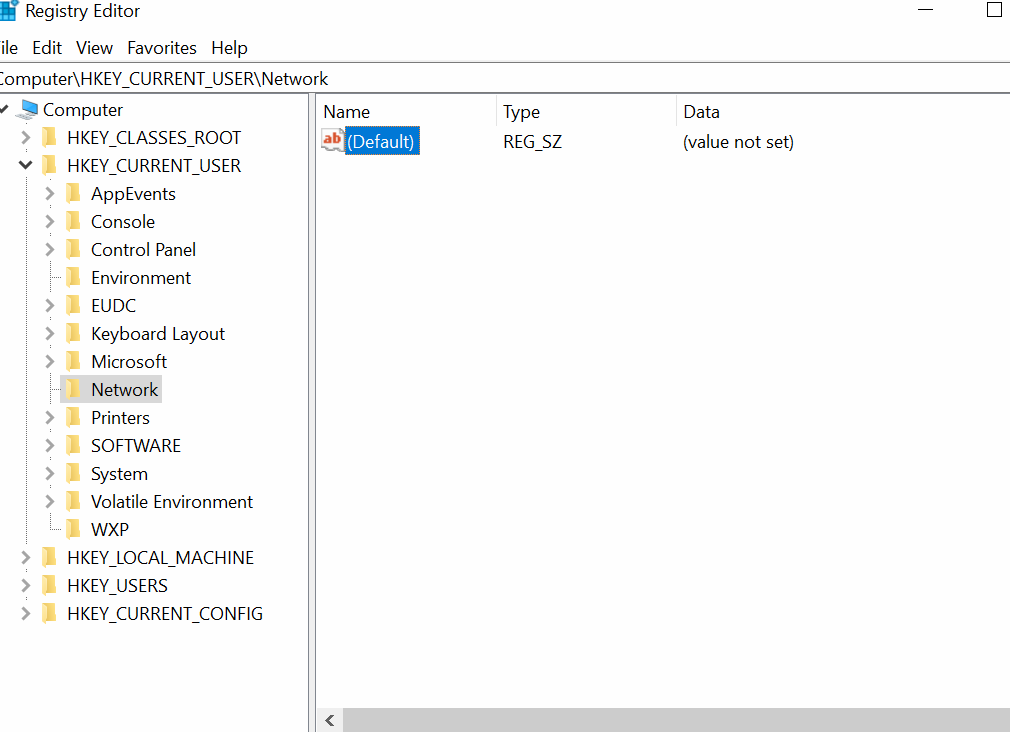The height and width of the screenshot is (732, 1010).
Task: Click the Volatile Environment folder icon
Action: point(73,501)
